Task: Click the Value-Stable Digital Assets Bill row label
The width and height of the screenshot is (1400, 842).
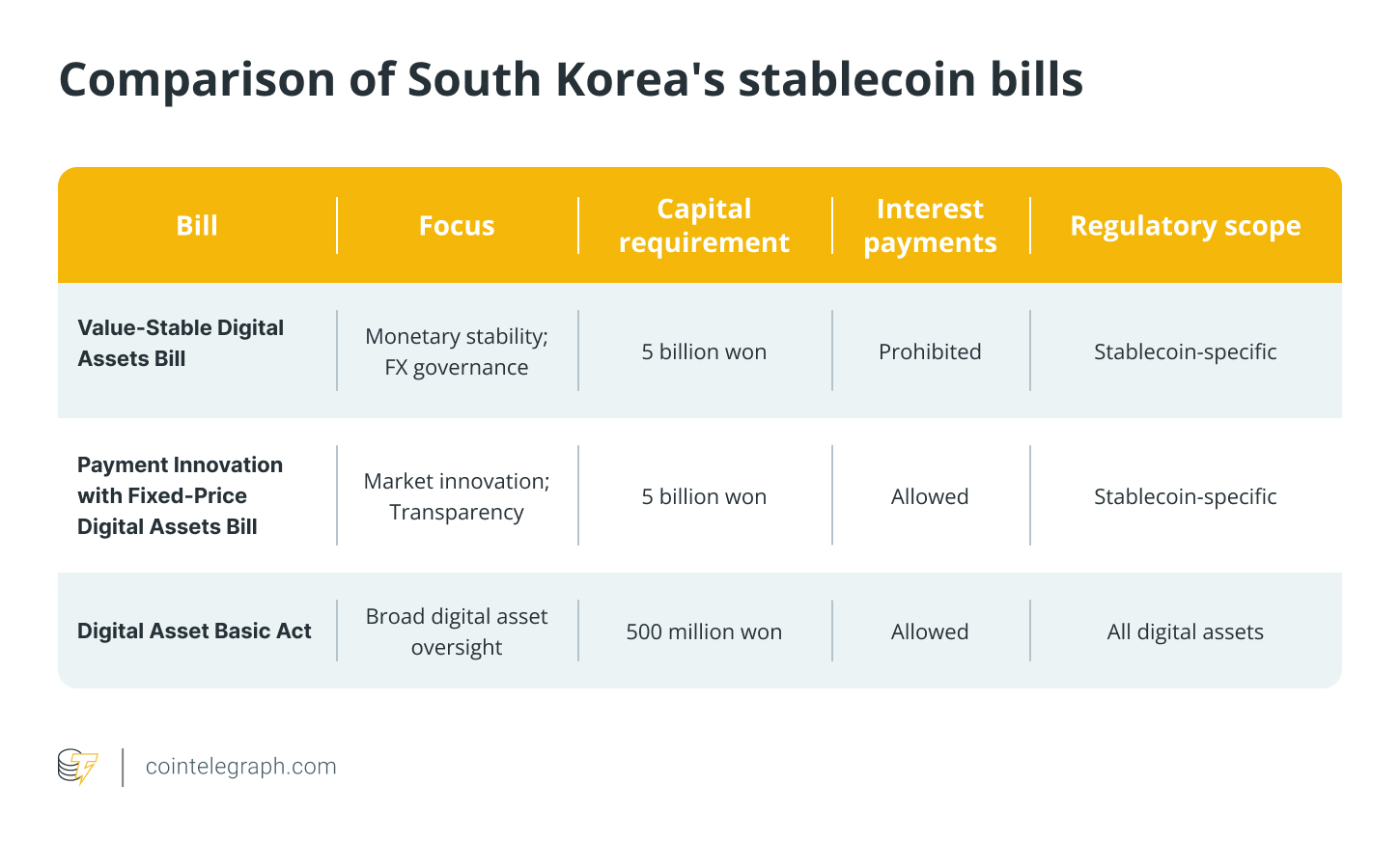Action: (x=181, y=343)
